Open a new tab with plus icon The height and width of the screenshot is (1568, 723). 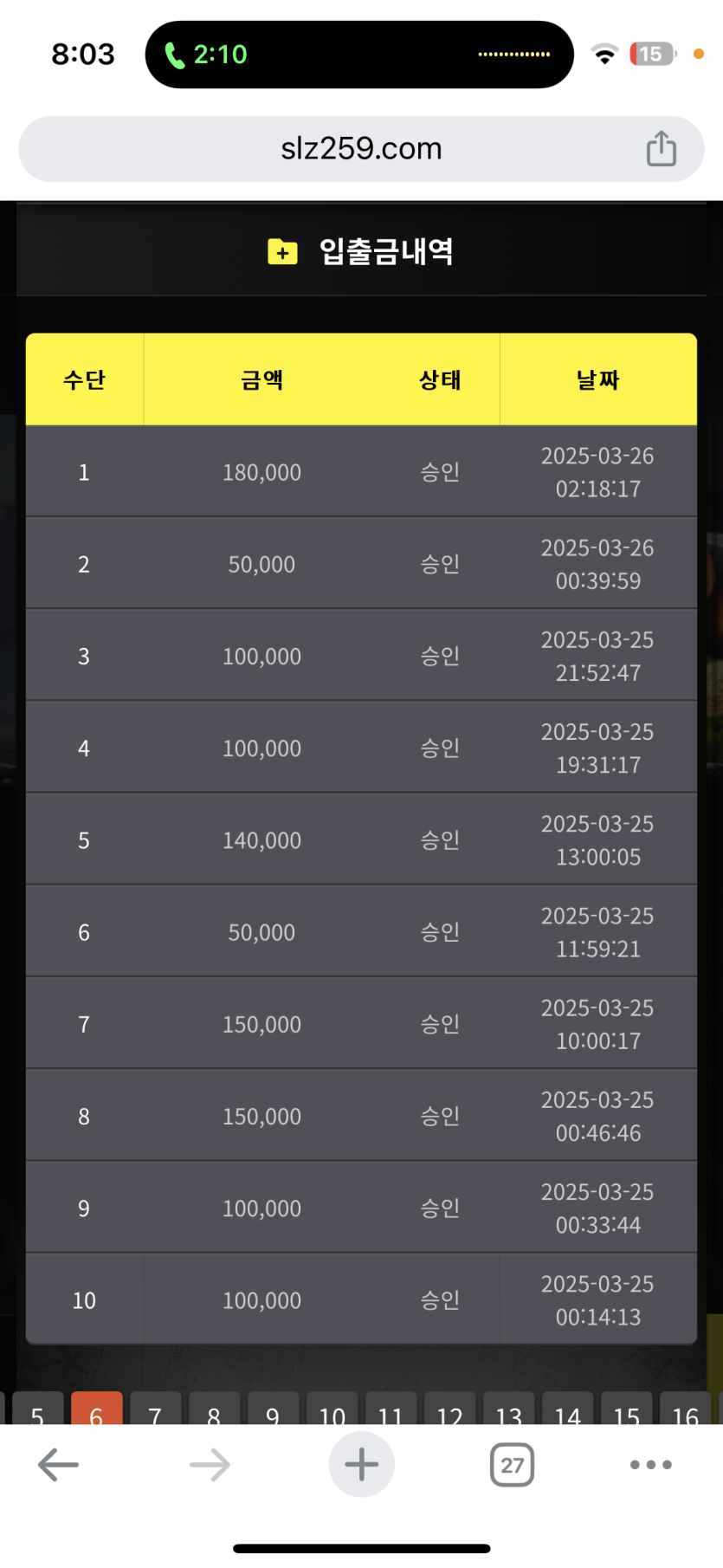pos(361,1465)
